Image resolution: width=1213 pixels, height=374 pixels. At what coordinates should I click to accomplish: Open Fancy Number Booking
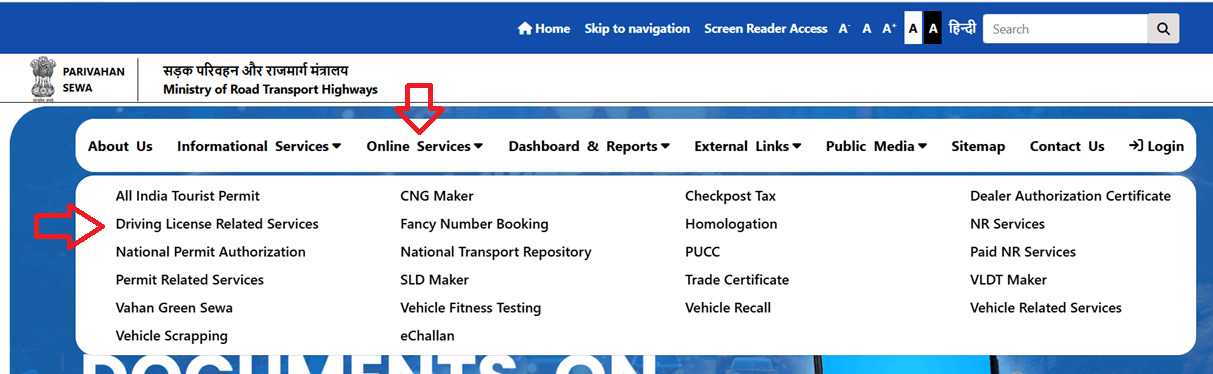(474, 224)
